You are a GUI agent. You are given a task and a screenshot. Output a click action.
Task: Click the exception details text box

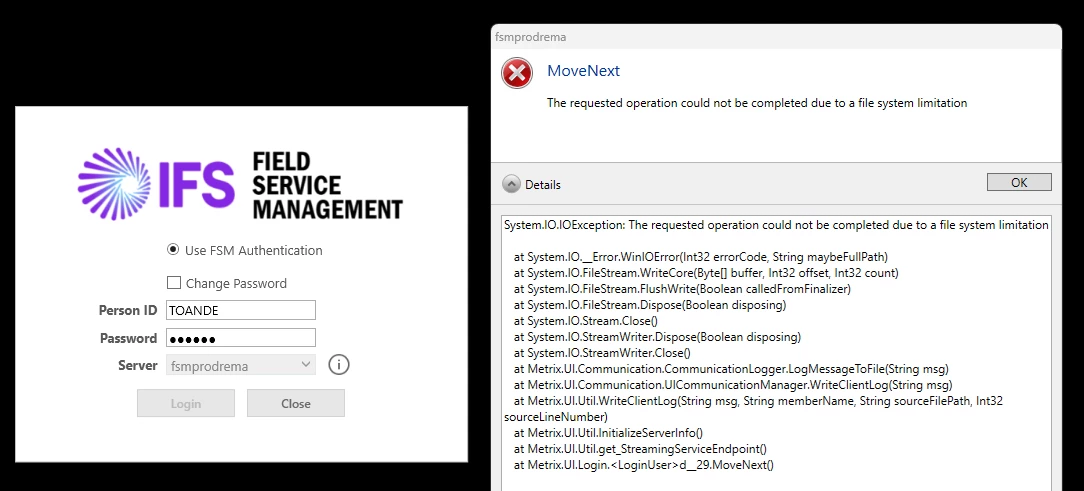(778, 353)
